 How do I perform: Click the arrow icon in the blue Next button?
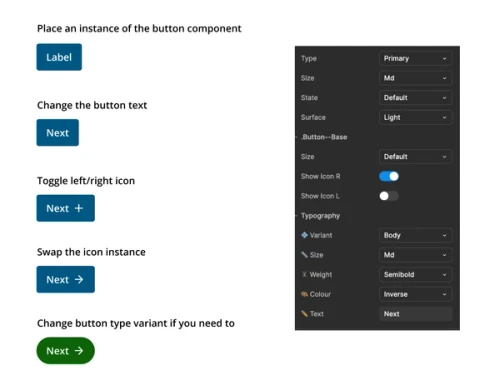79,279
